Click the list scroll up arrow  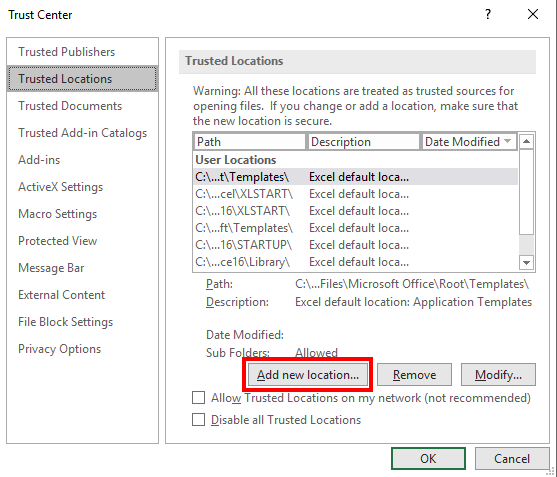click(526, 142)
